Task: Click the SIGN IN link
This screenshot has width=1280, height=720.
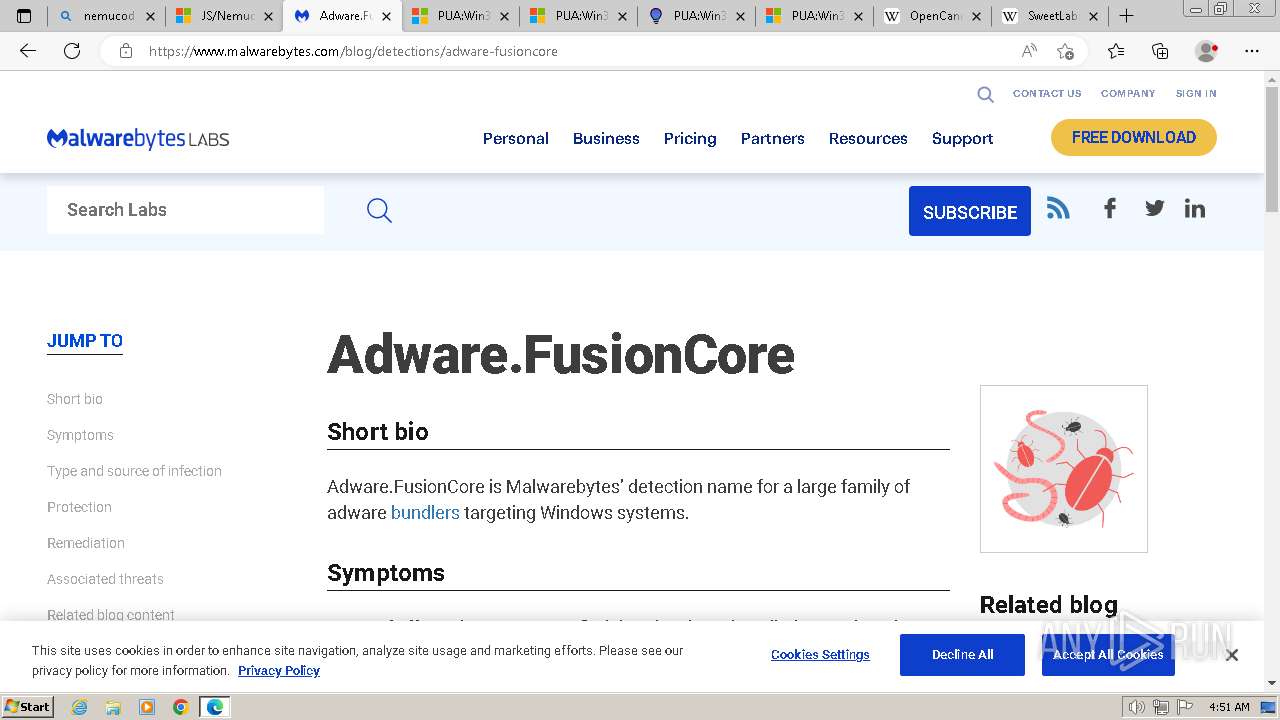Action: click(x=1196, y=94)
